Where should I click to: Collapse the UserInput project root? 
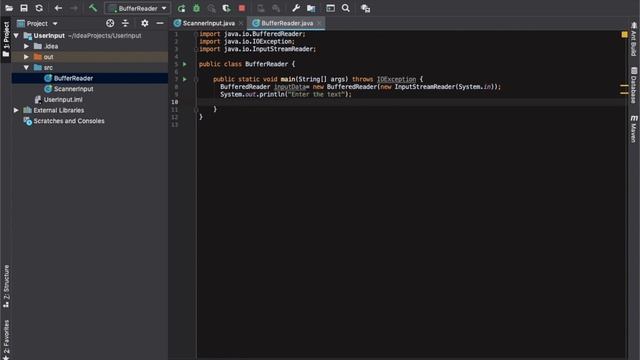(x=16, y=36)
